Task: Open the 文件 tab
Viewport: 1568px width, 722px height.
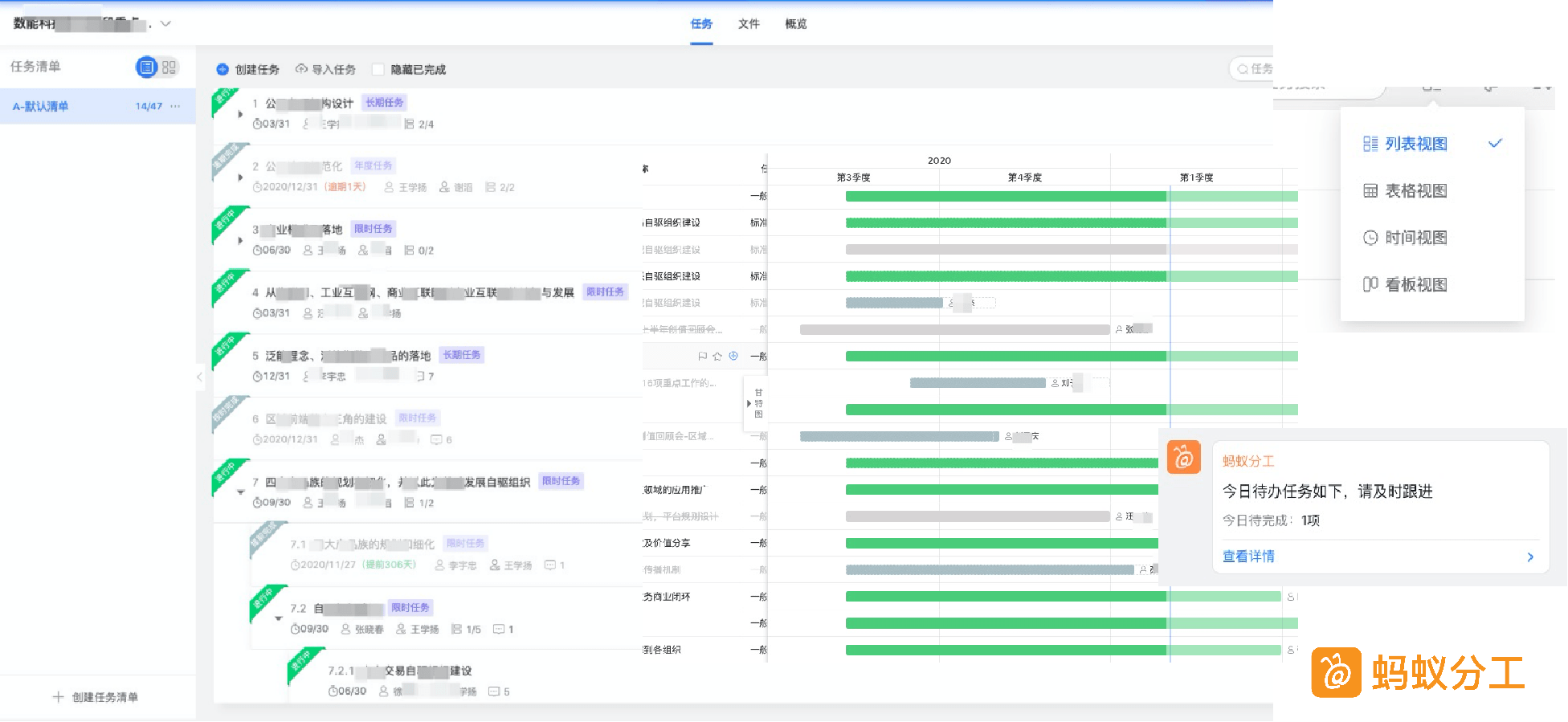Action: coord(749,24)
